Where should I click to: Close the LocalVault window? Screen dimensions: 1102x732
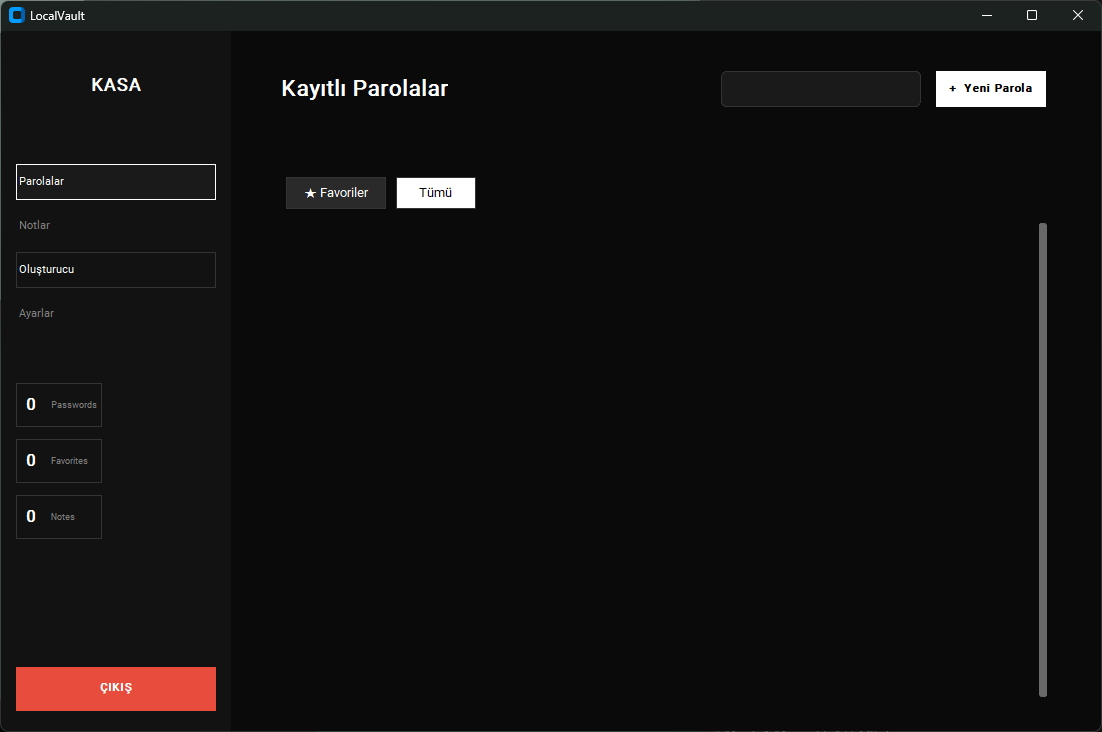pyautogui.click(x=1078, y=15)
